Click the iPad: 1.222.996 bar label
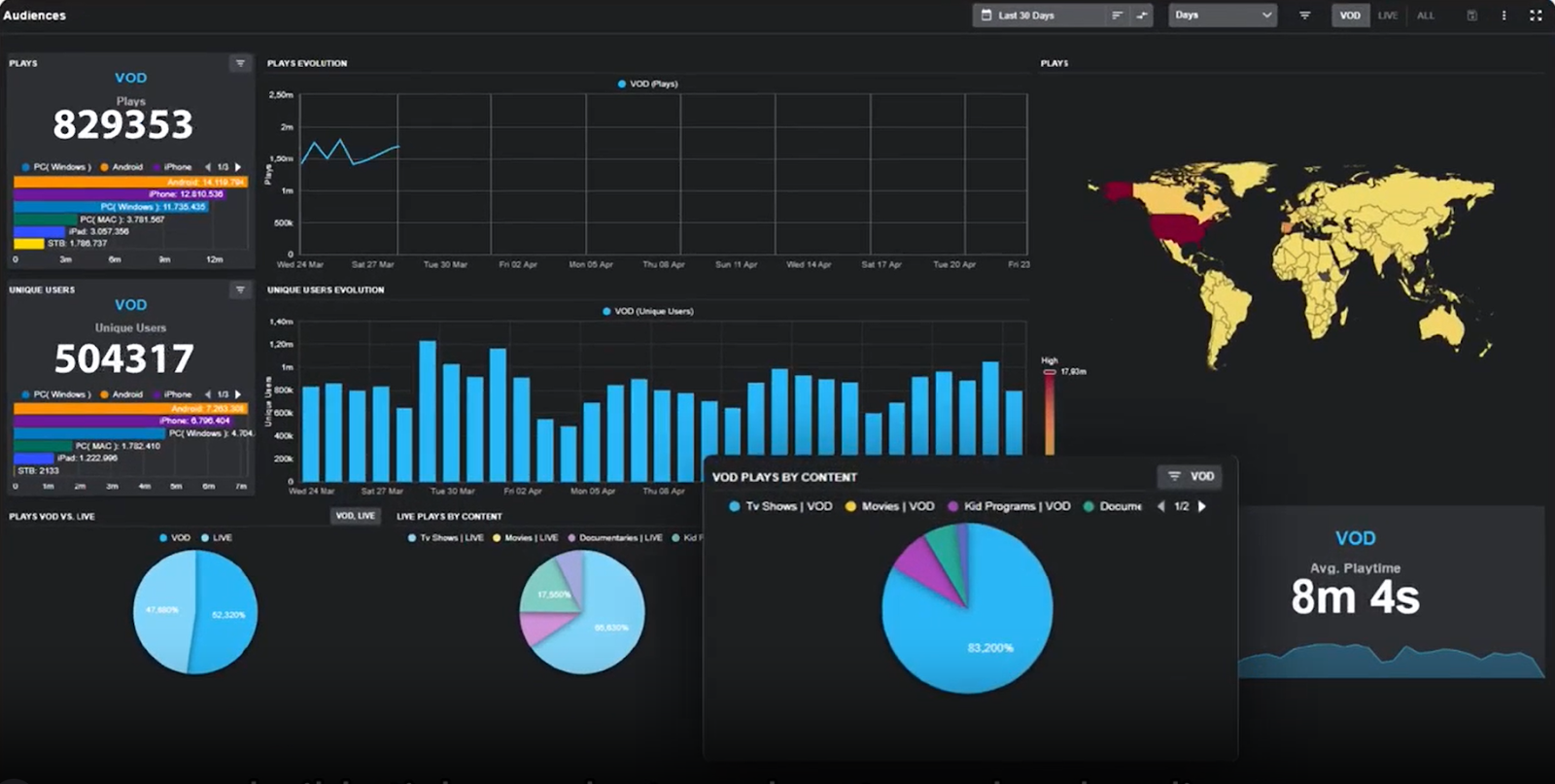The width and height of the screenshot is (1555, 784). pyautogui.click(x=87, y=458)
